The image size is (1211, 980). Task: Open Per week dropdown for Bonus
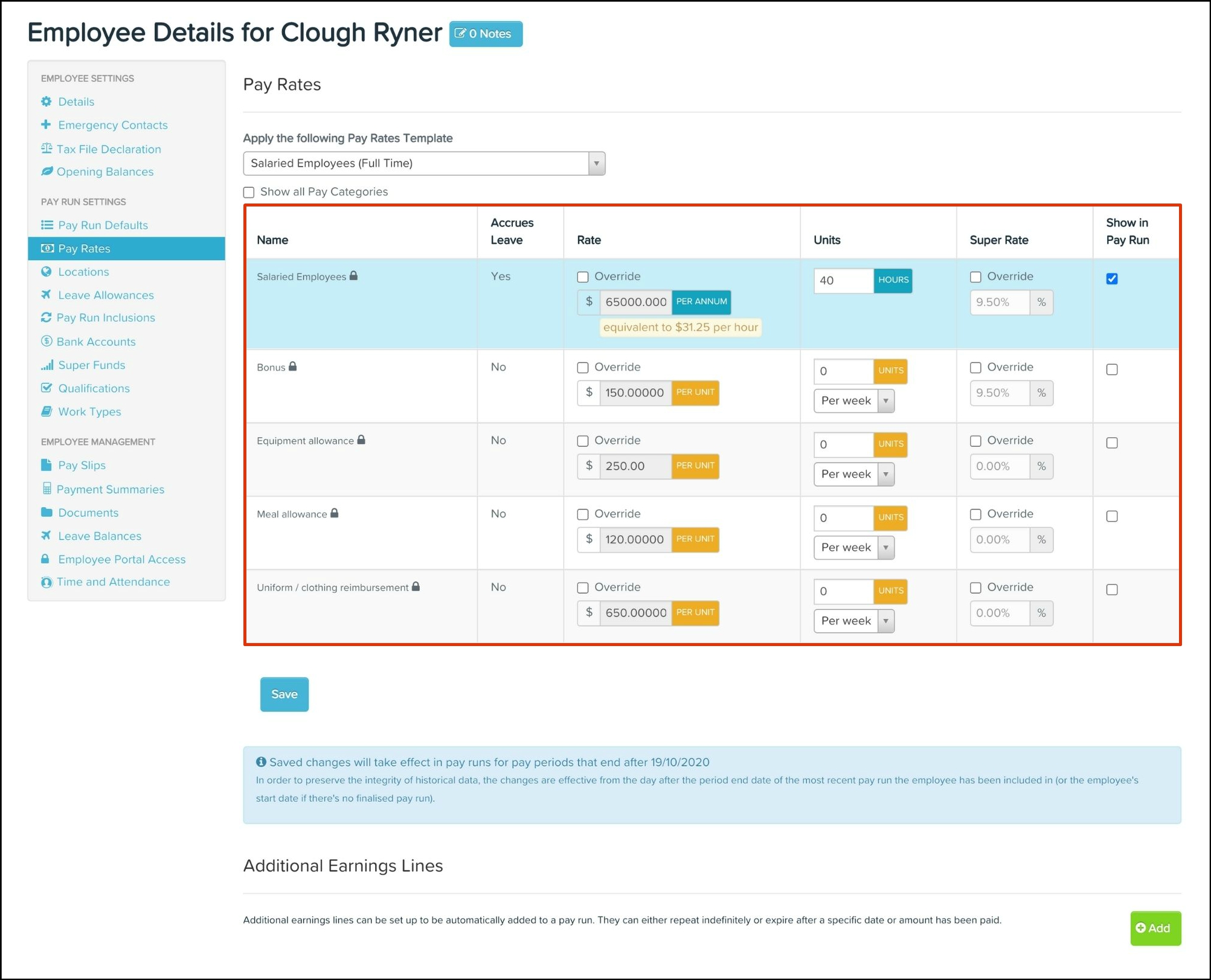[853, 401]
